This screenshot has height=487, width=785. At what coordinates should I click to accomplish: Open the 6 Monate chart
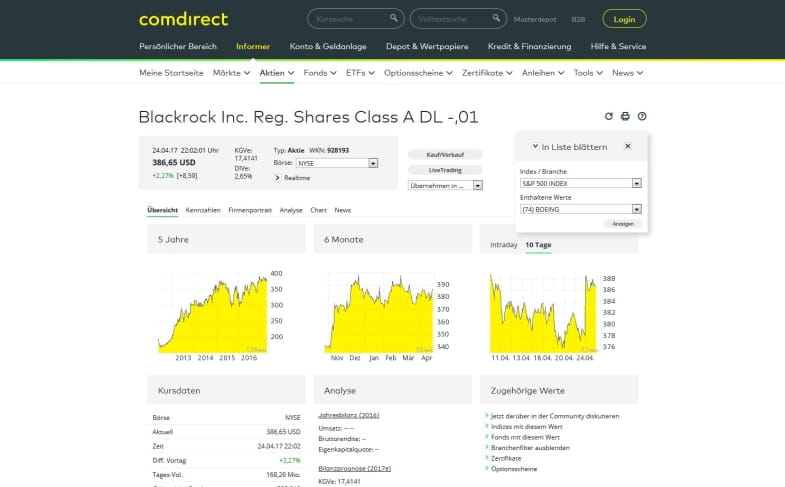[x=387, y=315]
